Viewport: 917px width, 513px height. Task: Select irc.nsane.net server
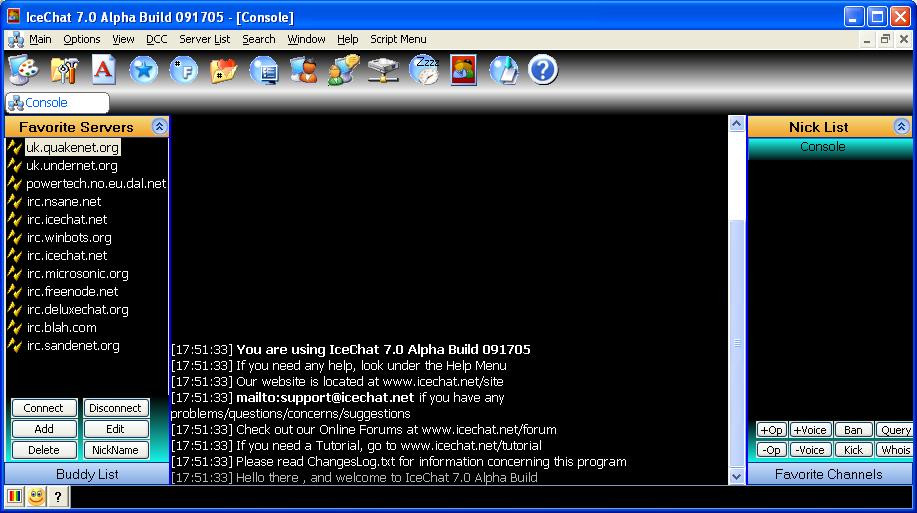pyautogui.click(x=64, y=202)
